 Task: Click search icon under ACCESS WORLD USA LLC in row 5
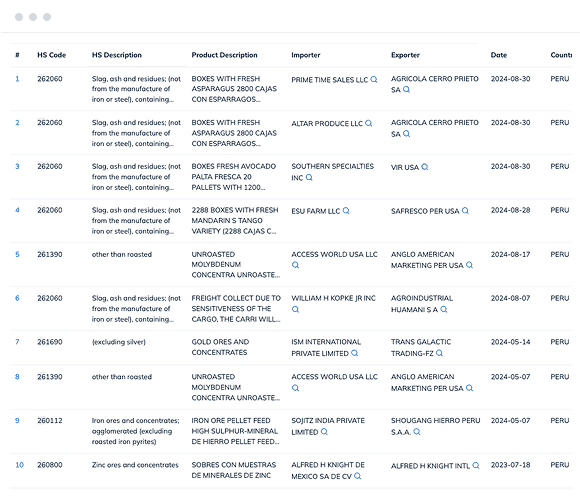click(x=295, y=265)
